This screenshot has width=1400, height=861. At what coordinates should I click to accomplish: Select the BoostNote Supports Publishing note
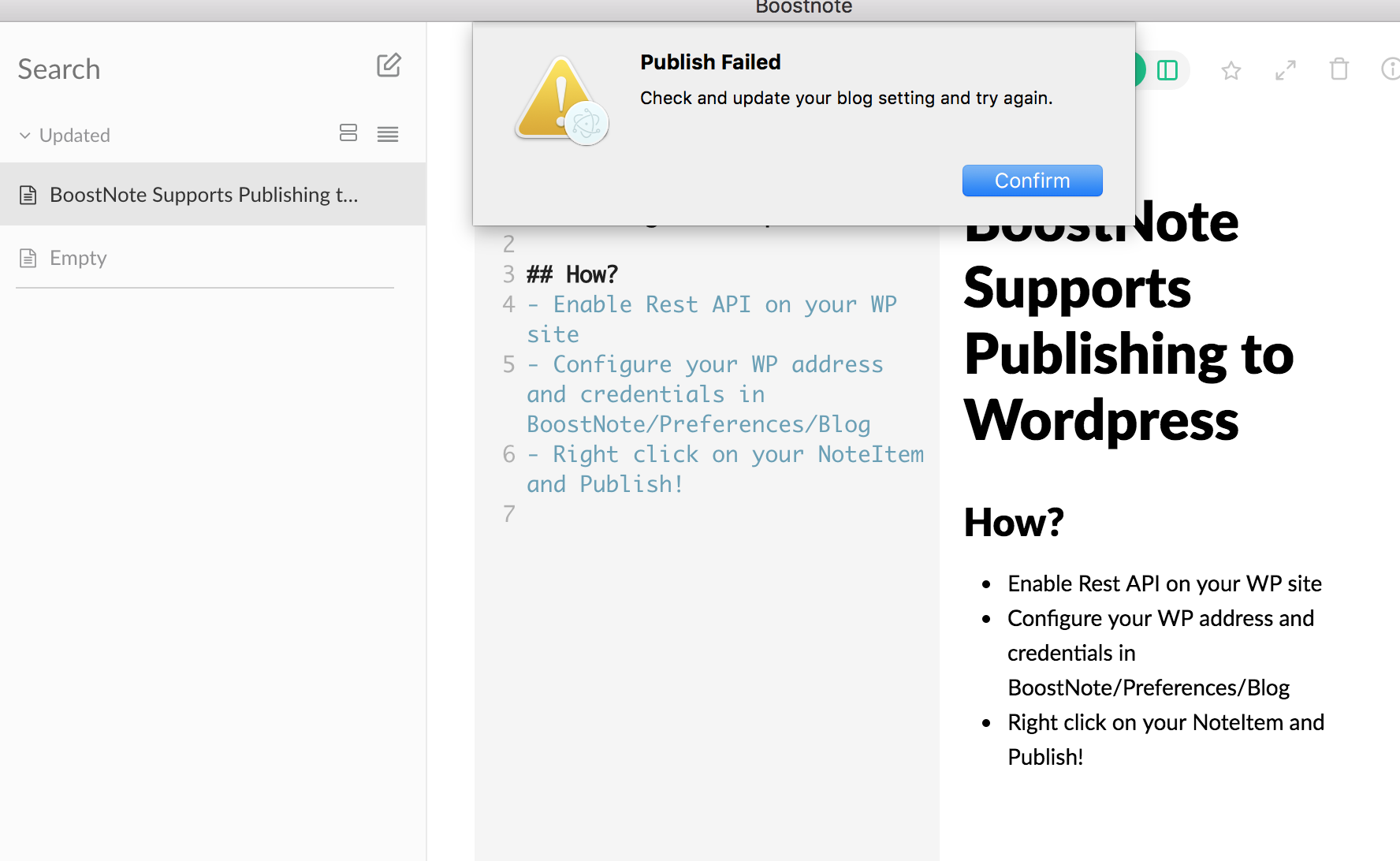point(213,195)
